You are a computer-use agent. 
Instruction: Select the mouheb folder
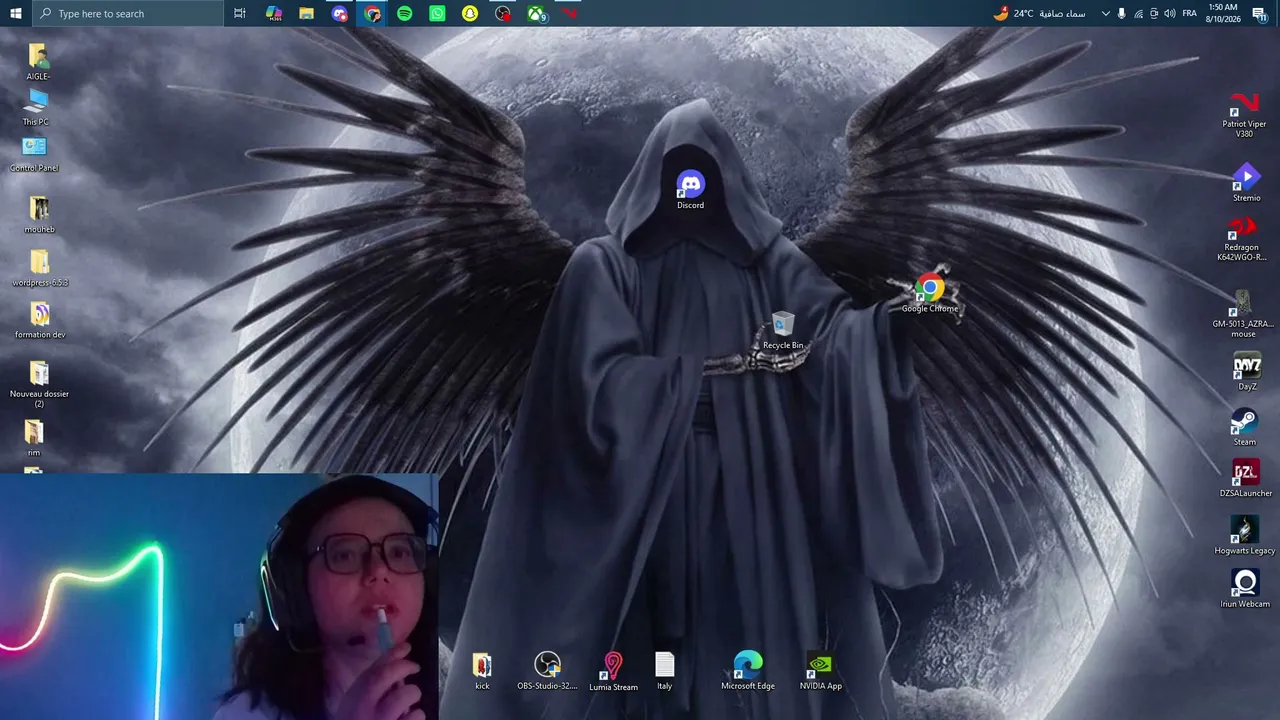pos(39,214)
